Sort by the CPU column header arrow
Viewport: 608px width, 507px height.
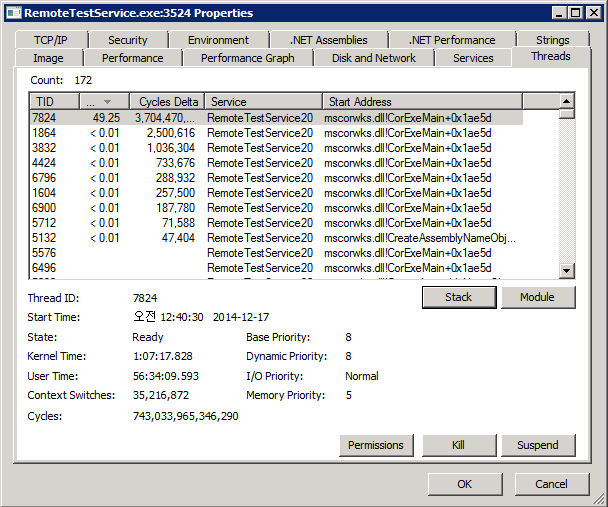pos(105,101)
